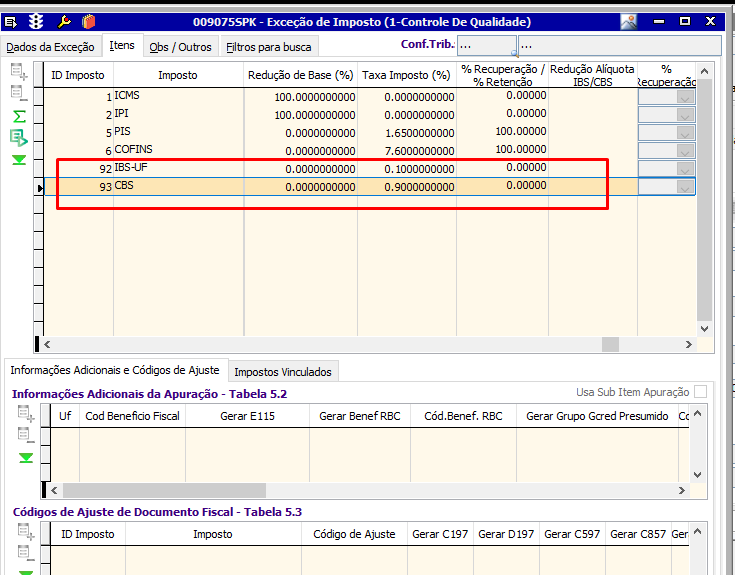Go to the Filtros para busca tab
Screen dimensions: 735x575
coord(269,46)
